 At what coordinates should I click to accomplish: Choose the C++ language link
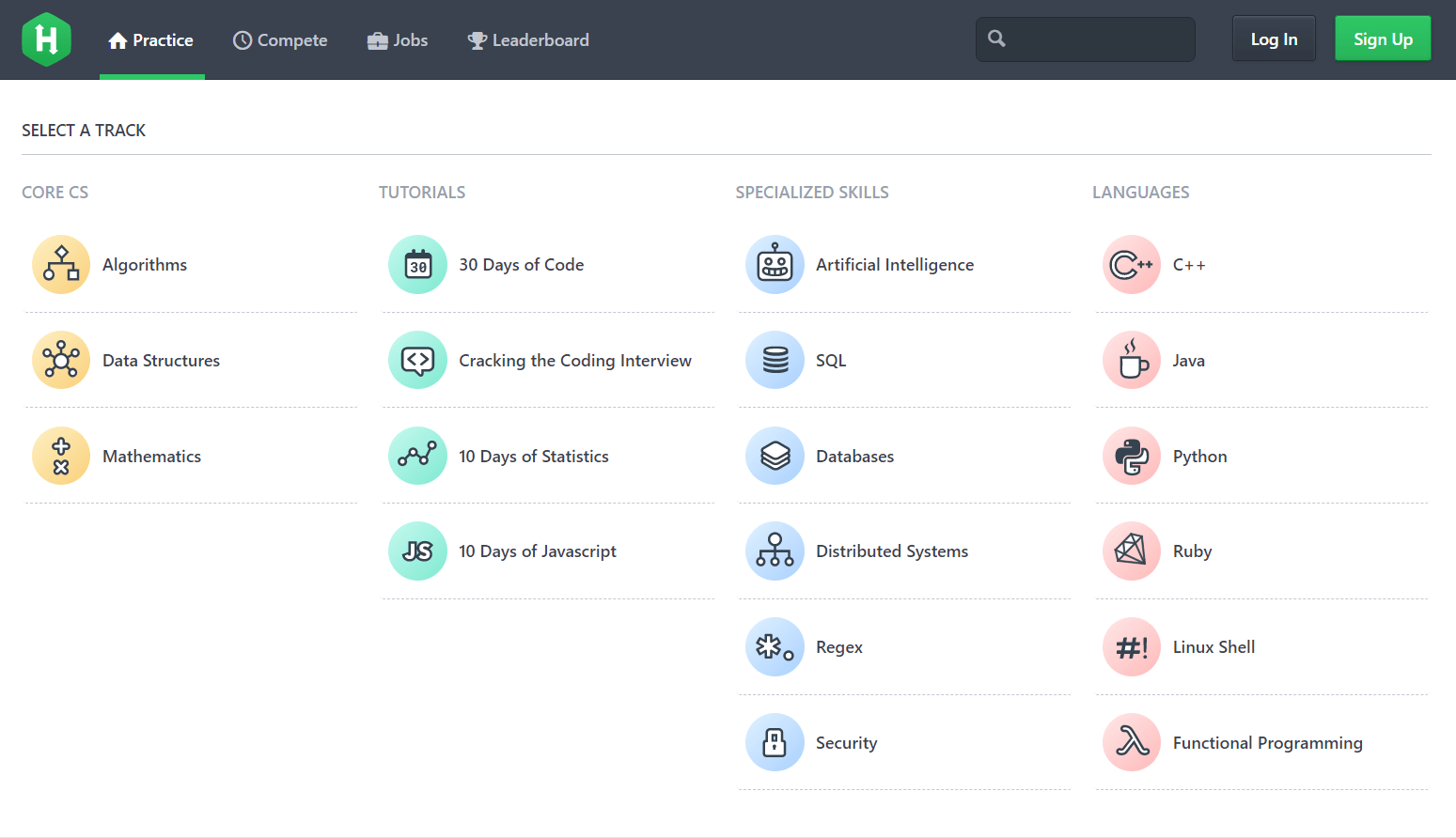(x=1189, y=265)
